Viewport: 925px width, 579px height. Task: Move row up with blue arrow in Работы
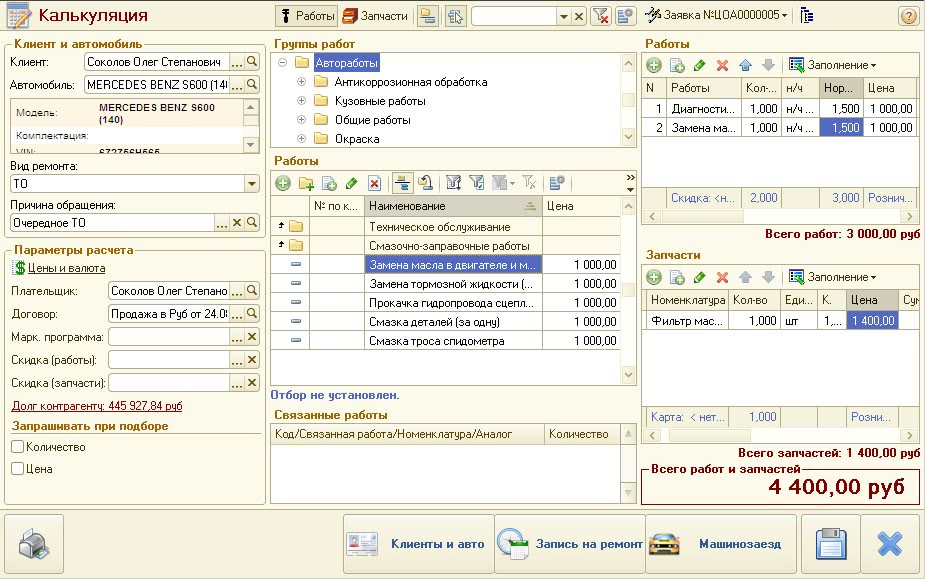745,65
